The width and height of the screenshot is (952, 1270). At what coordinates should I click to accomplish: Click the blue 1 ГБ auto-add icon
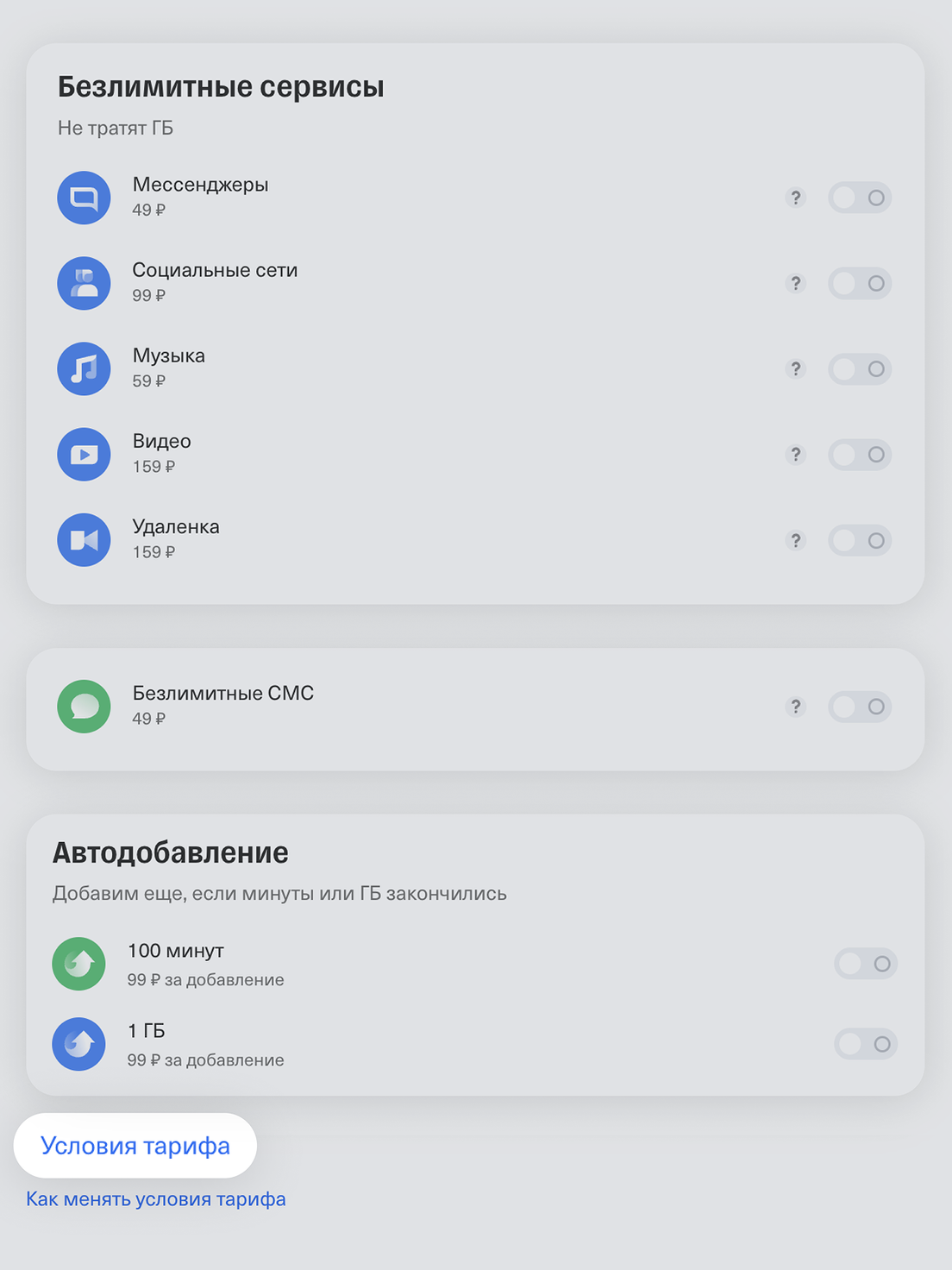point(78,1044)
